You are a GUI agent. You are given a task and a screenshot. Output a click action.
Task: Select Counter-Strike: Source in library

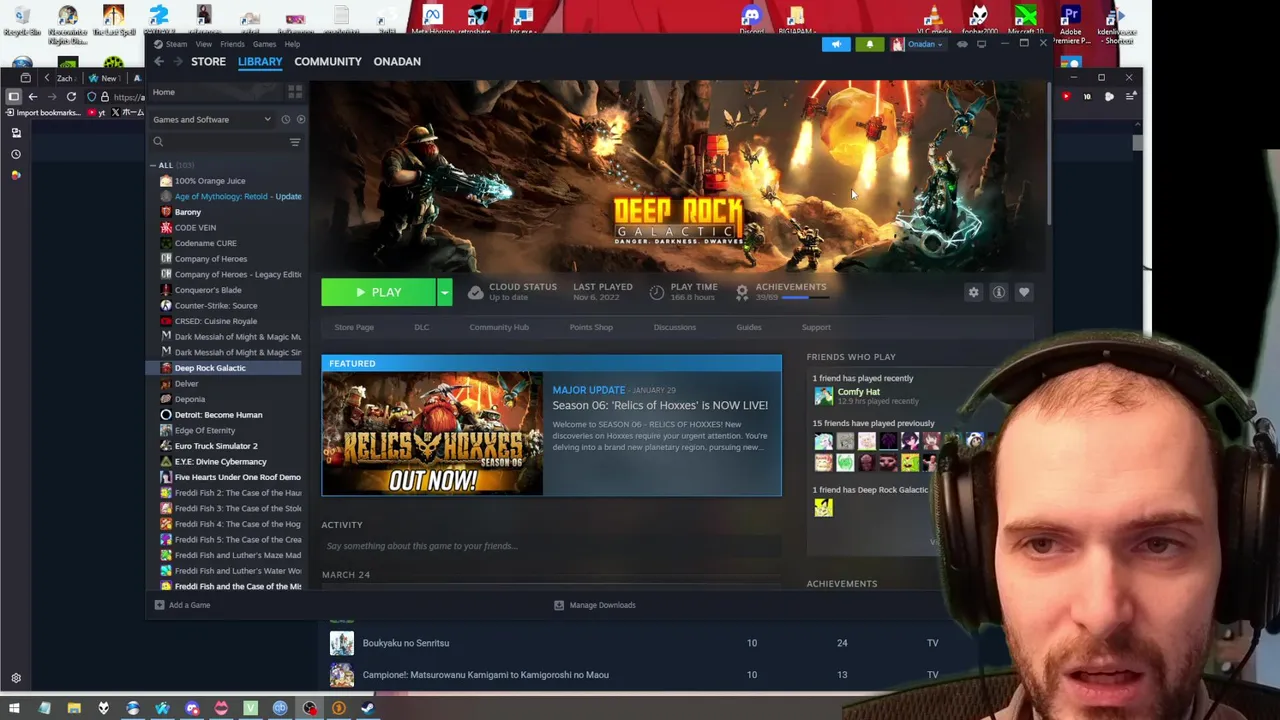[x=216, y=305]
